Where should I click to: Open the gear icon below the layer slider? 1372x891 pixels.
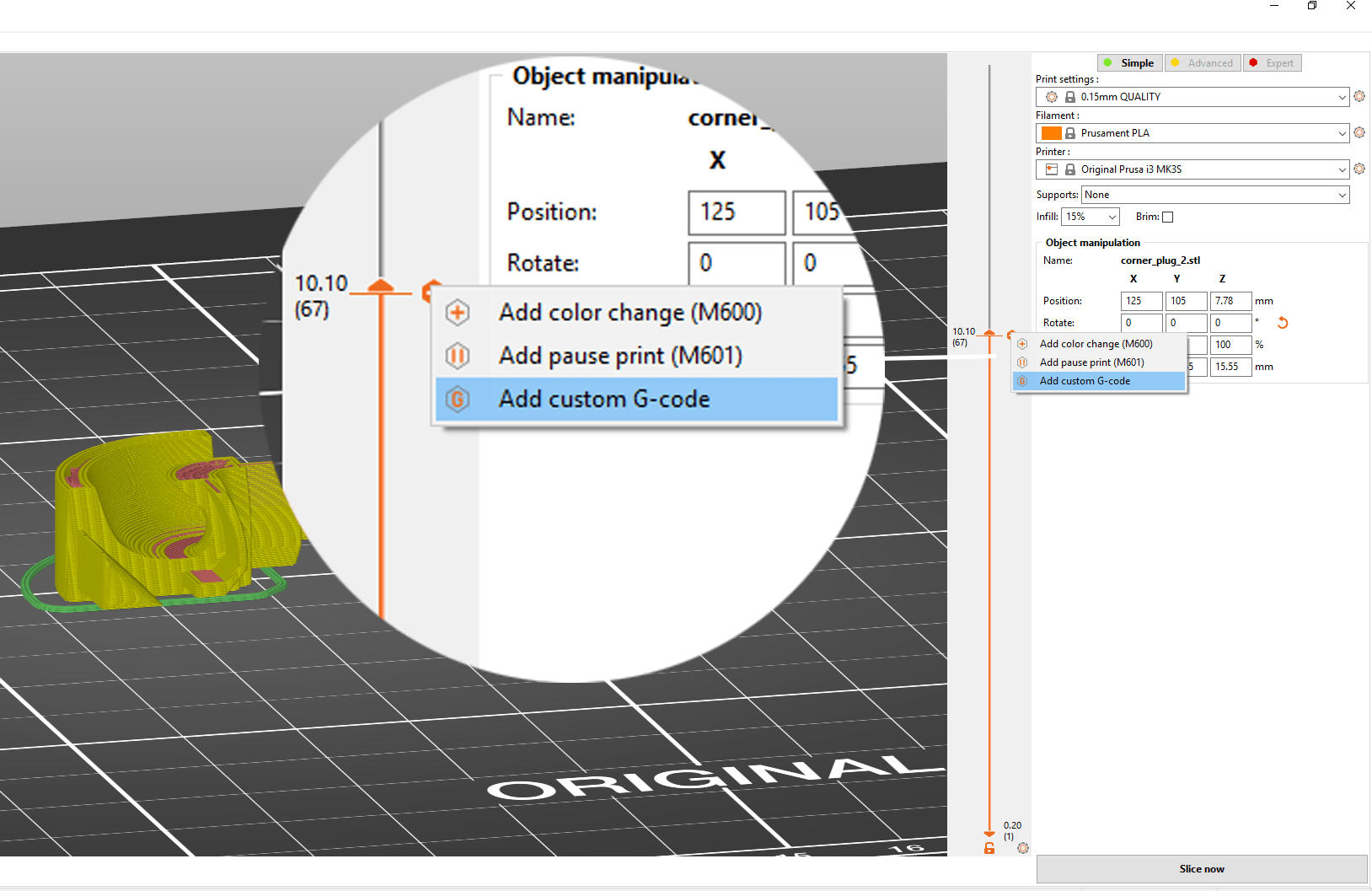1023,848
